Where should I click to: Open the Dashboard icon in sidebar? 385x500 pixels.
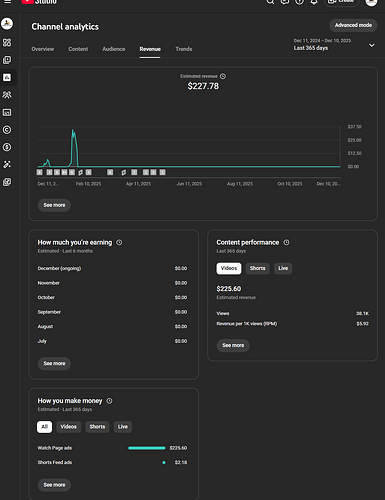pyautogui.click(x=7, y=43)
